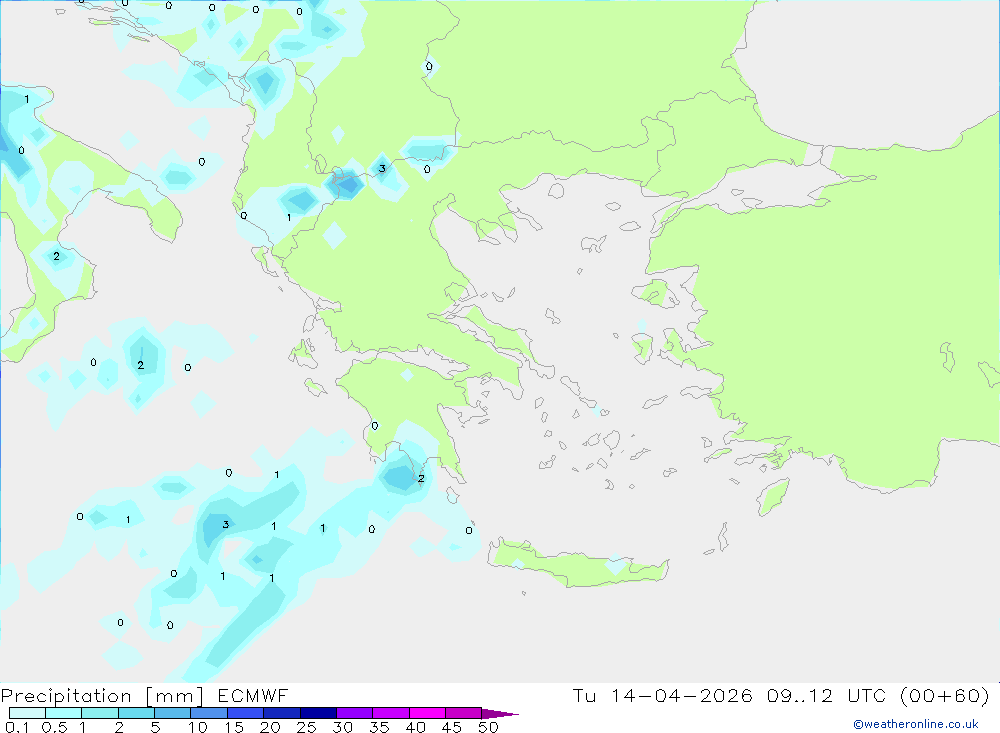Click the '15' legend scale label

pyautogui.click(x=234, y=727)
